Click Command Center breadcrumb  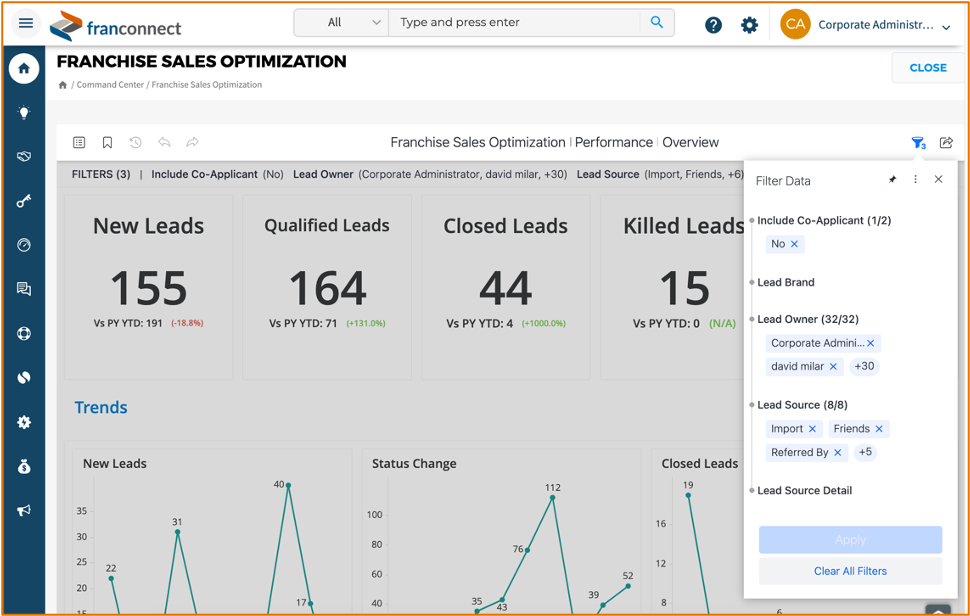(110, 85)
